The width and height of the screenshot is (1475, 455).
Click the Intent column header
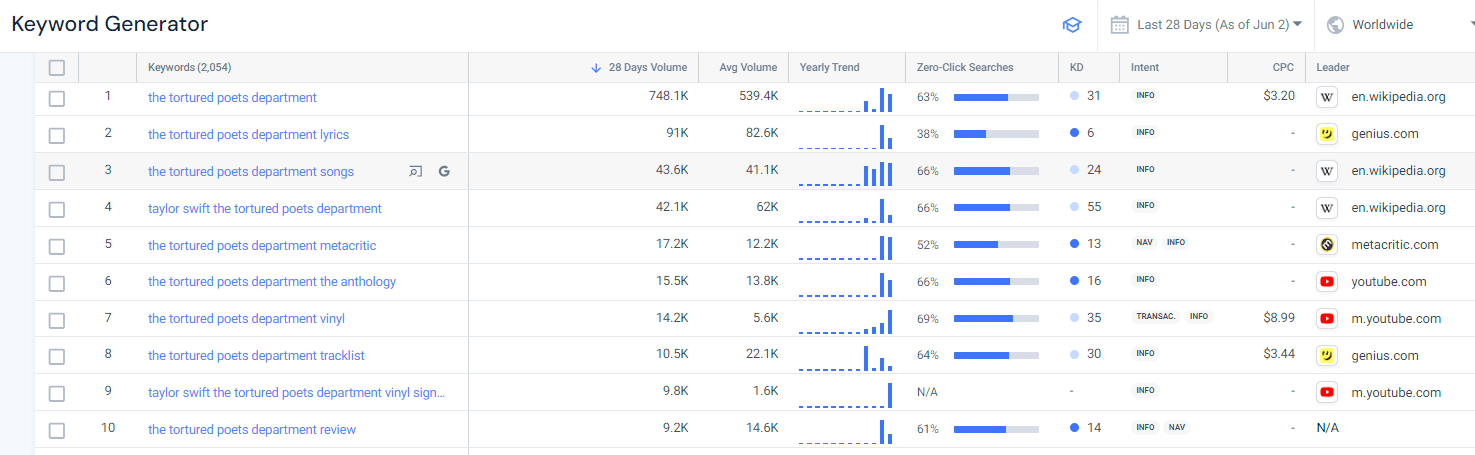(1145, 68)
